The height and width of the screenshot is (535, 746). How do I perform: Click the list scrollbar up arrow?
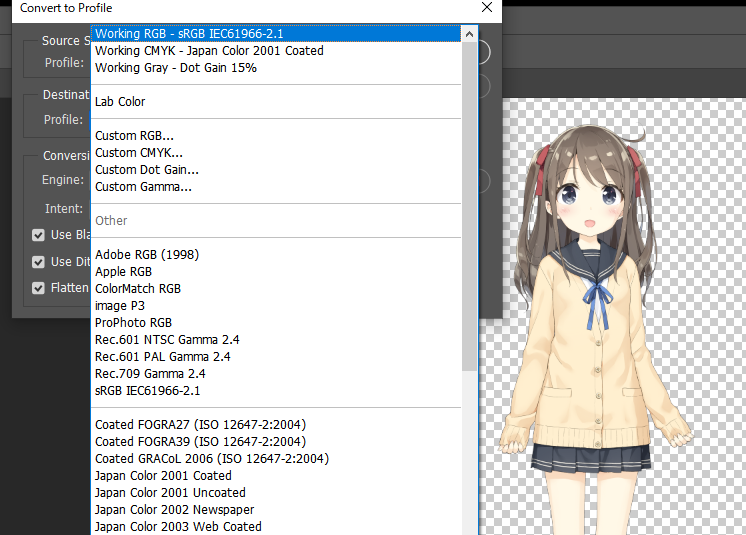(470, 34)
